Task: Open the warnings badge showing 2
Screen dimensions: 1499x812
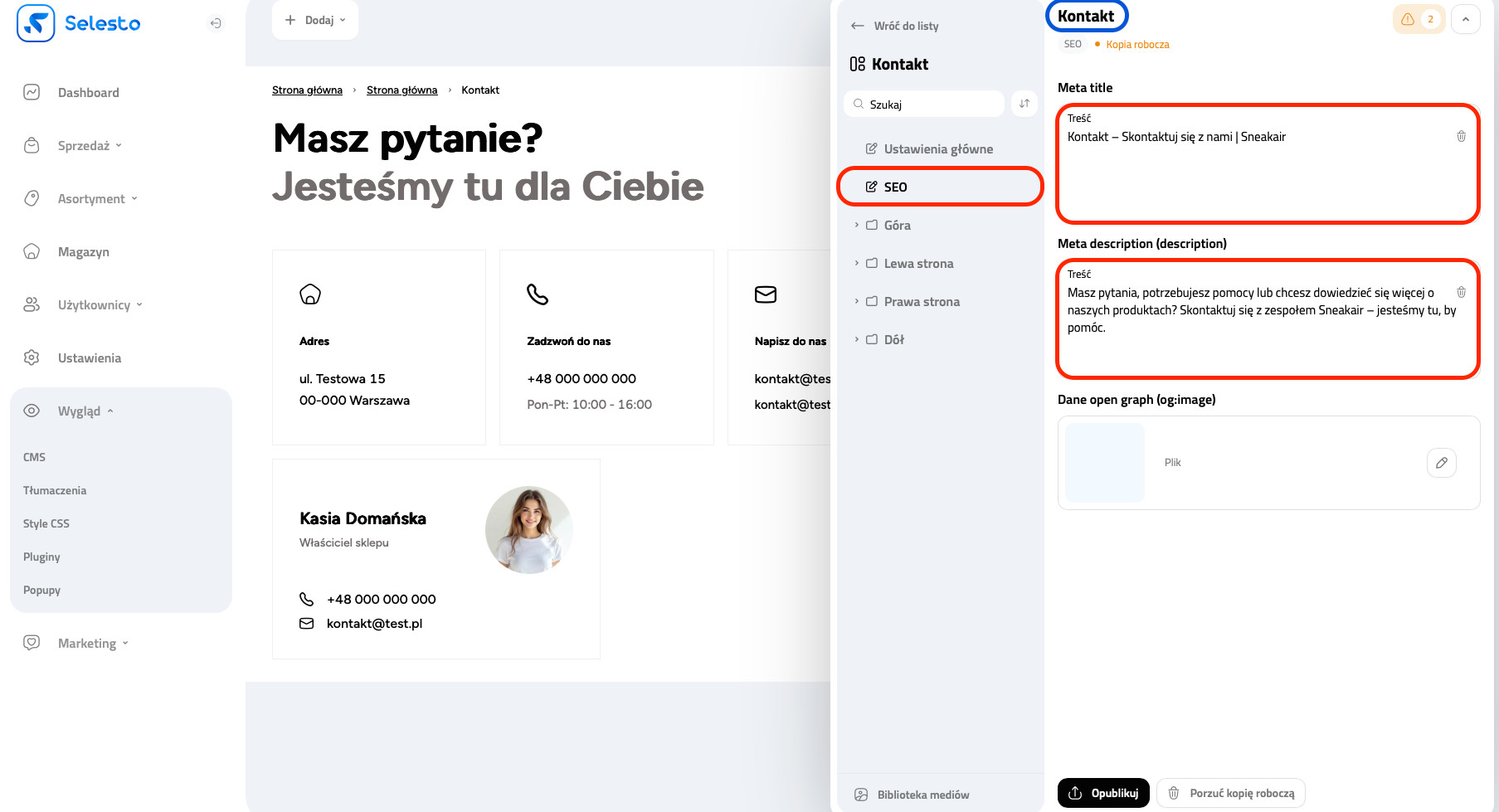Action: pyautogui.click(x=1419, y=19)
